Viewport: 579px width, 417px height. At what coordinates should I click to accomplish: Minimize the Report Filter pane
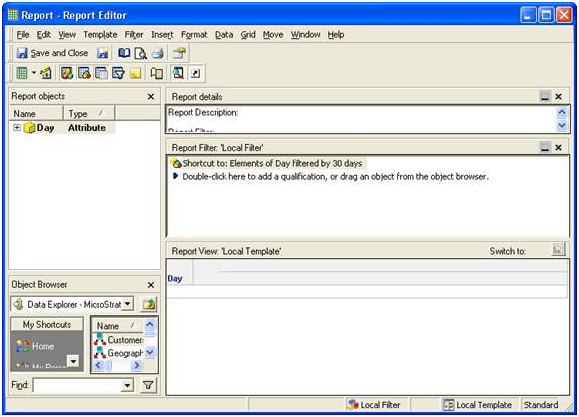[545, 148]
